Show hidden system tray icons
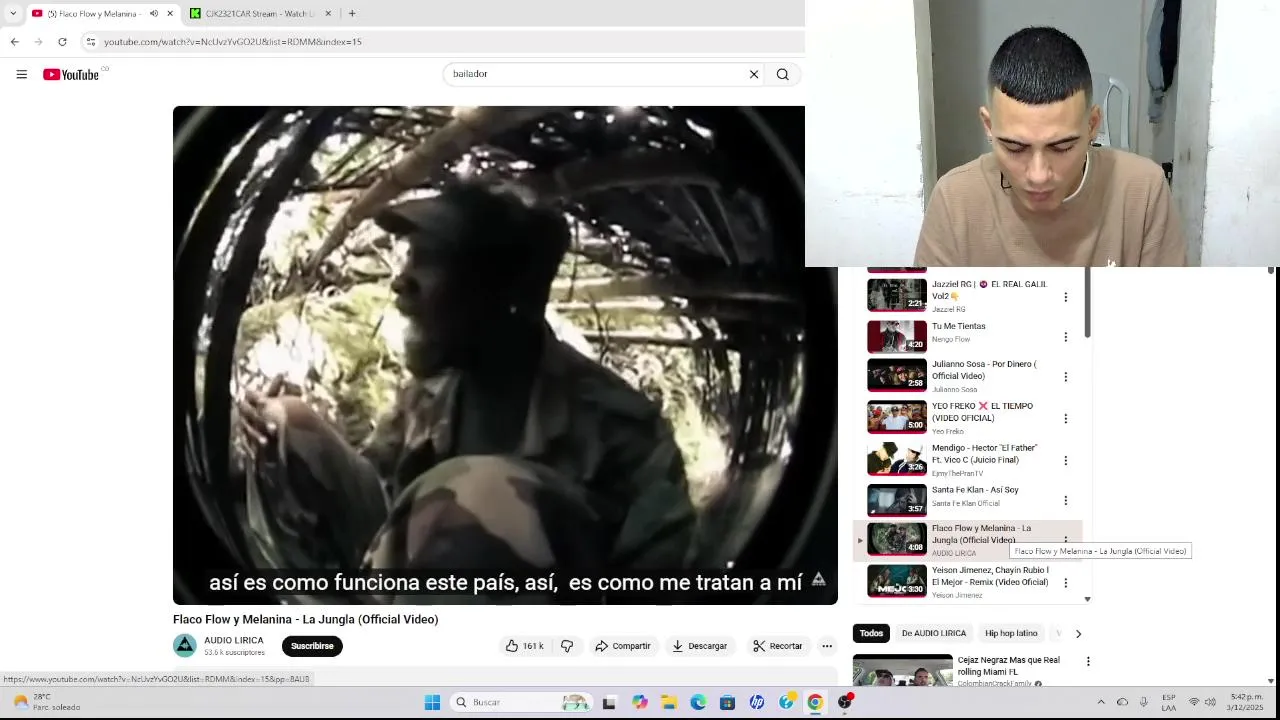Screen dimensions: 1280x720 pos(1101,702)
